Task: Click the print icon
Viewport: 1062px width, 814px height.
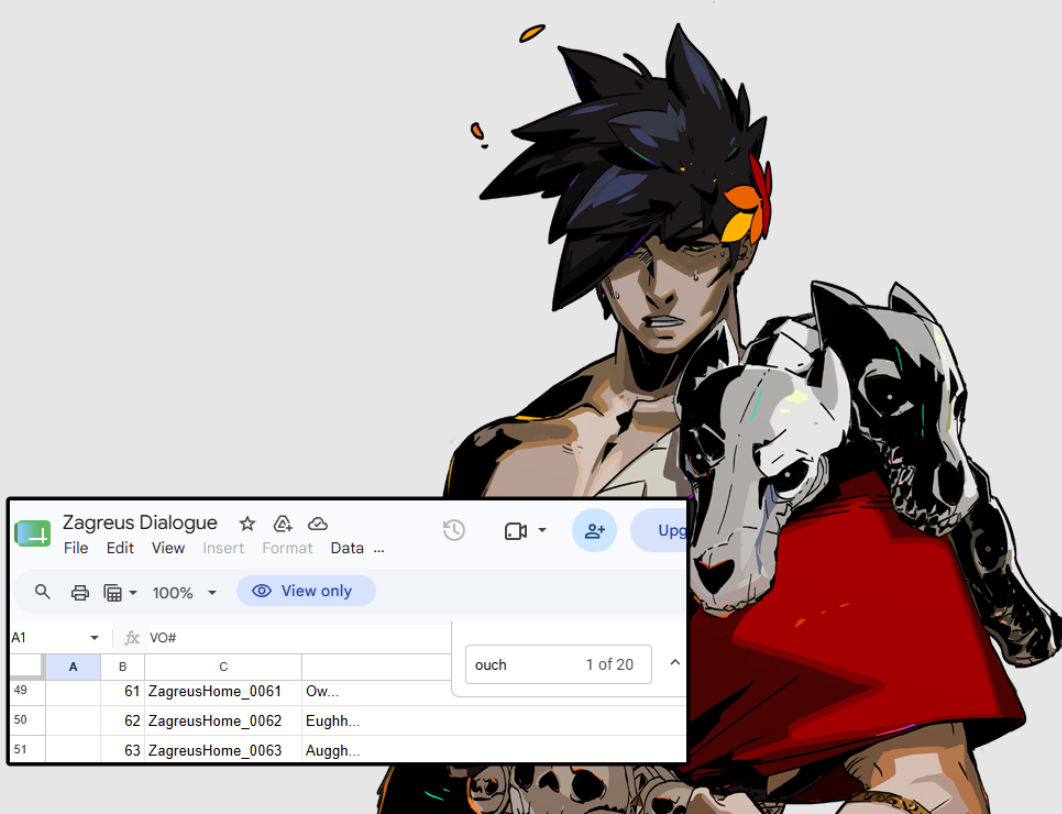Action: [80, 593]
